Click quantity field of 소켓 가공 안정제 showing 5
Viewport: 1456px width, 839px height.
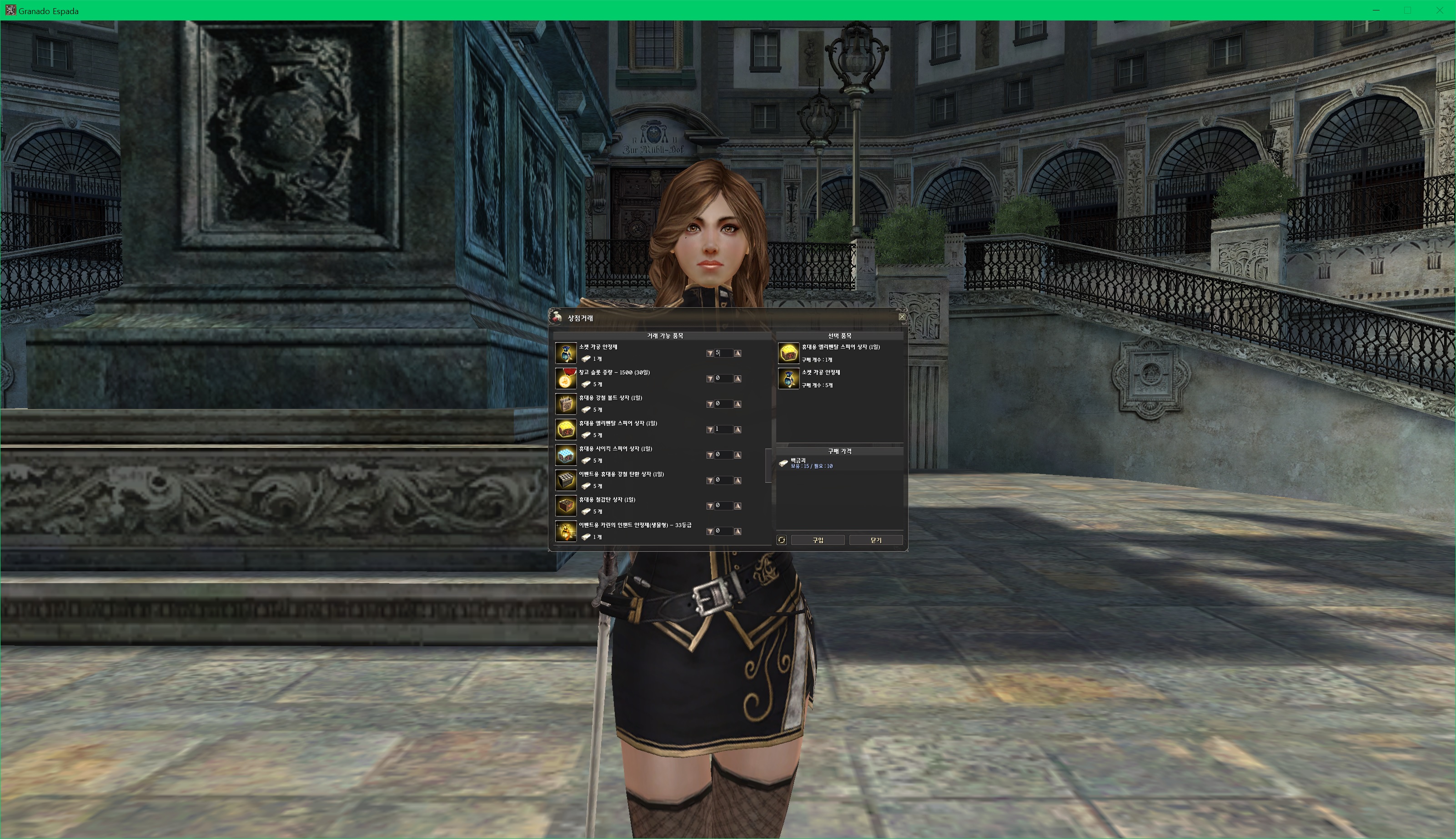coord(724,353)
